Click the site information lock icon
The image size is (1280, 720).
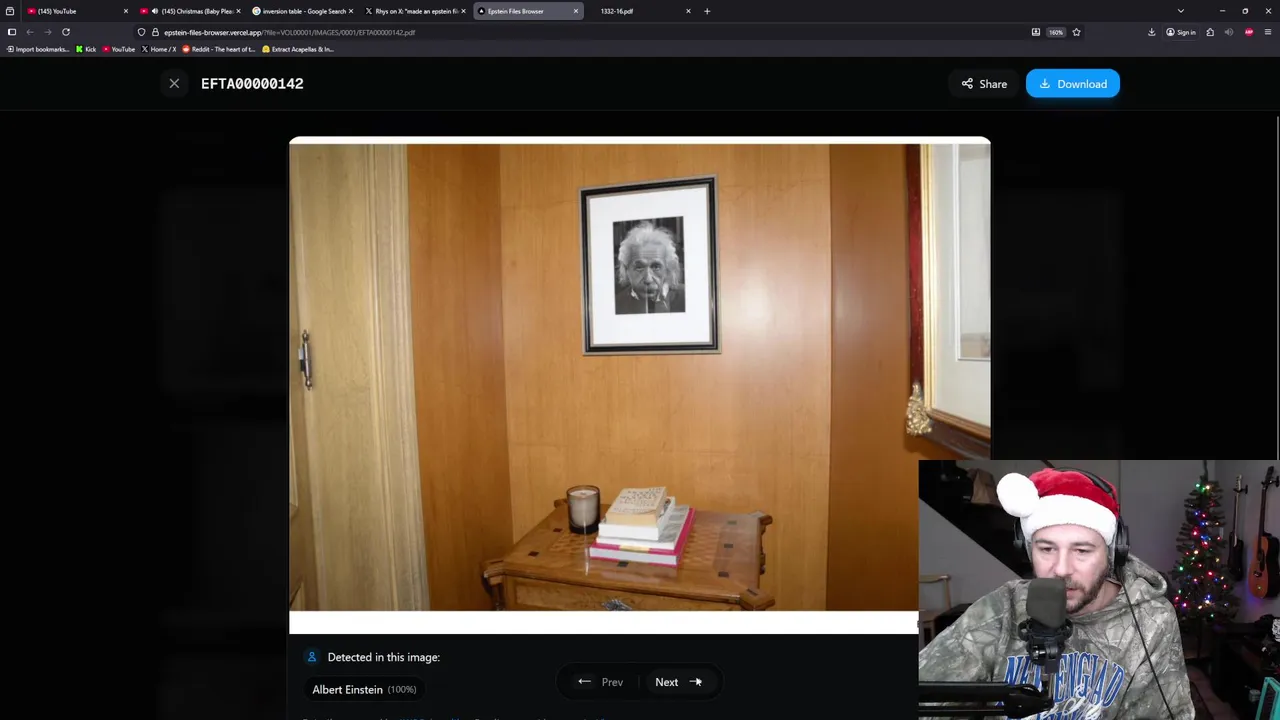pos(155,32)
